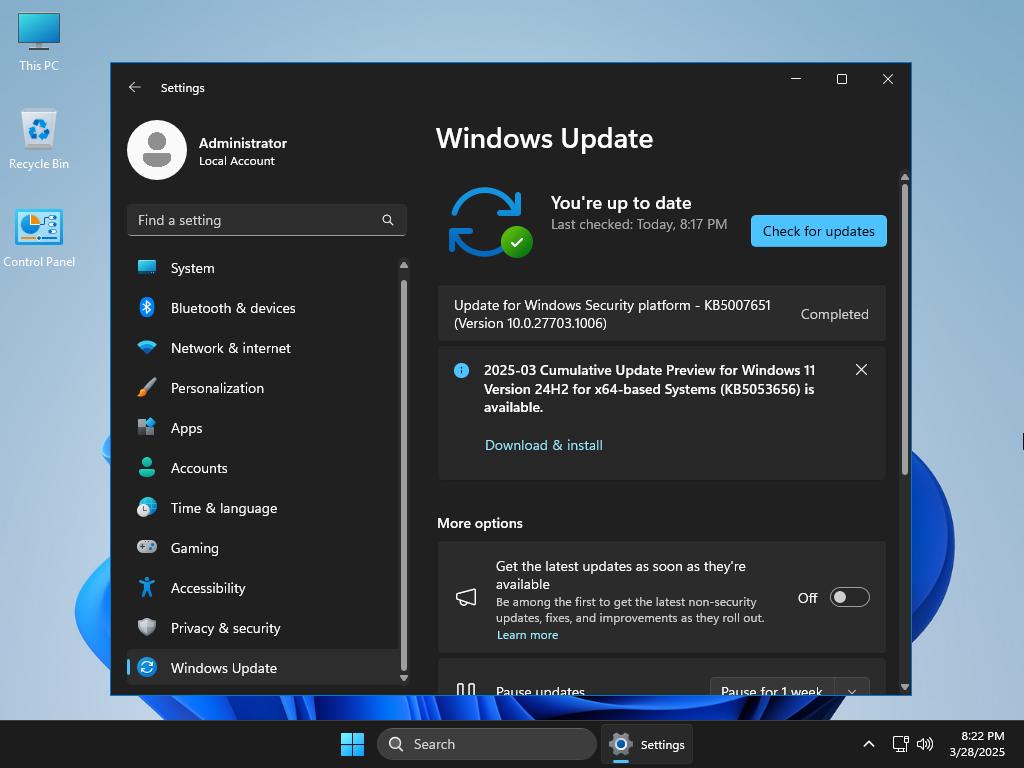
Task: Click the System monitor icon in sidebar
Action: point(147,267)
